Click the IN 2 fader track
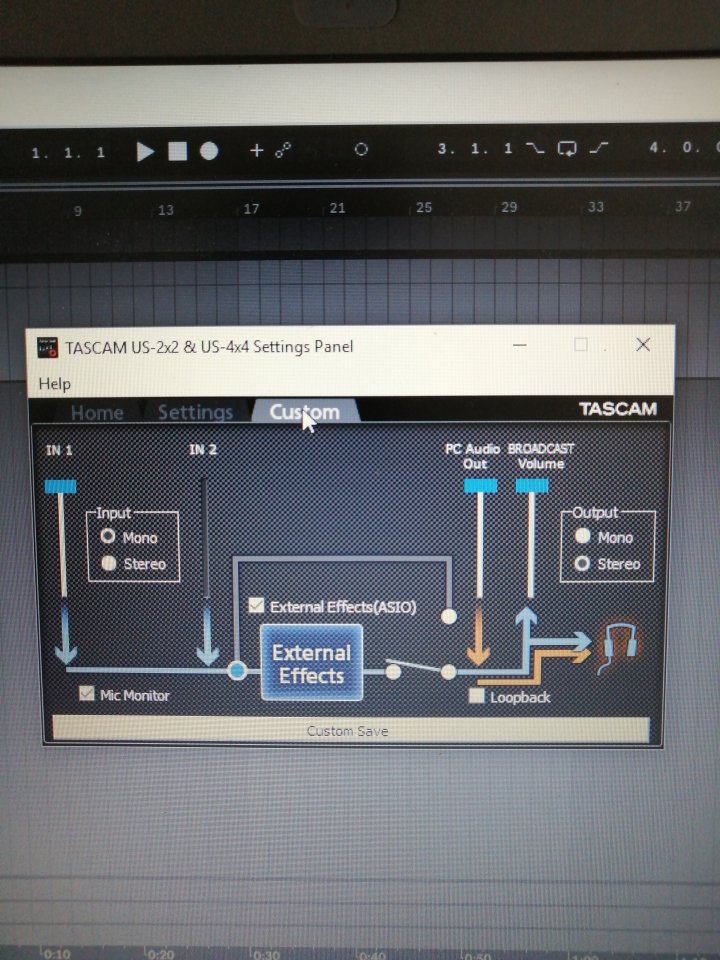The image size is (720, 960). [205, 538]
